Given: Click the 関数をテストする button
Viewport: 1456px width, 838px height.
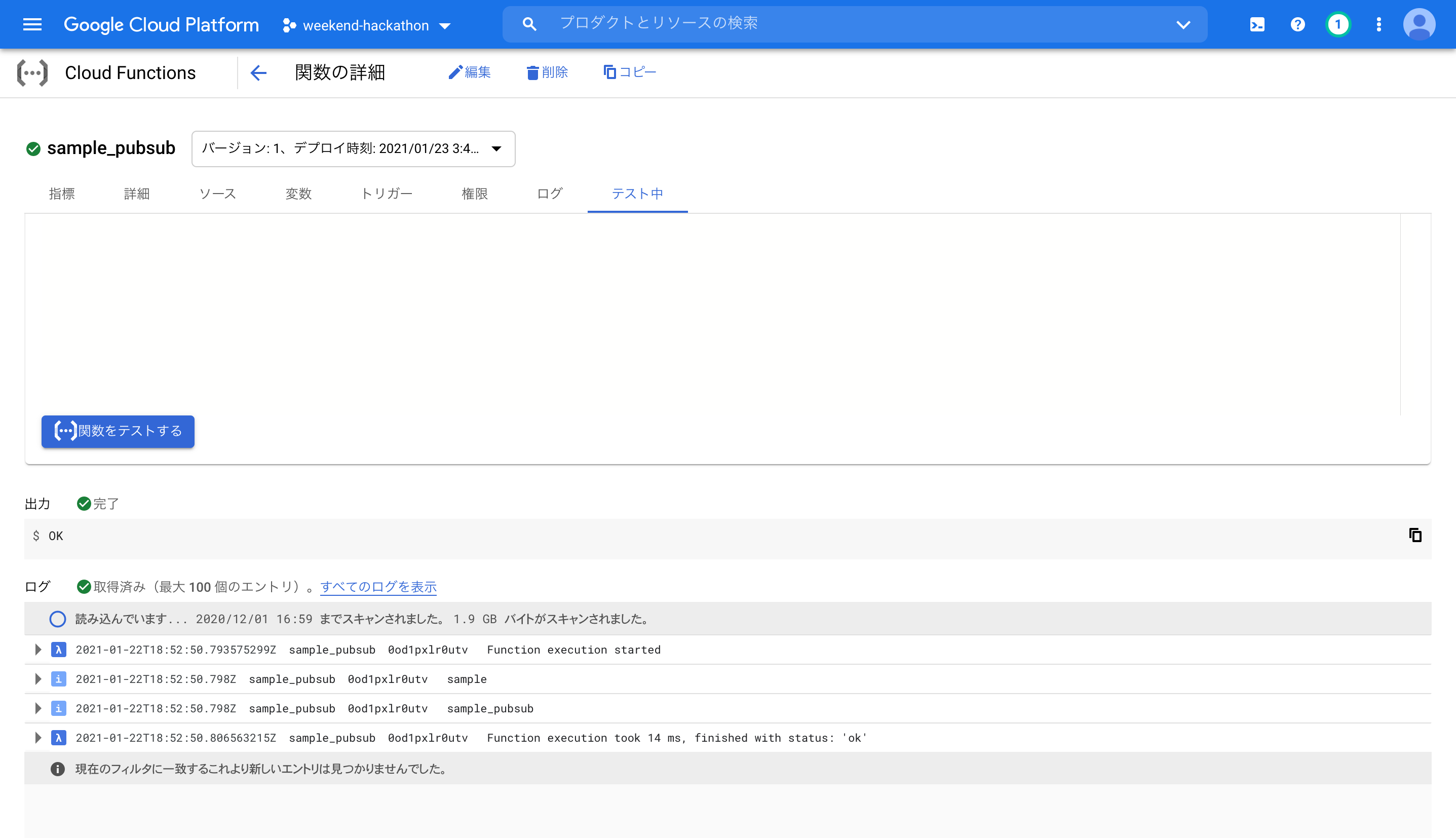Looking at the screenshot, I should [x=118, y=431].
